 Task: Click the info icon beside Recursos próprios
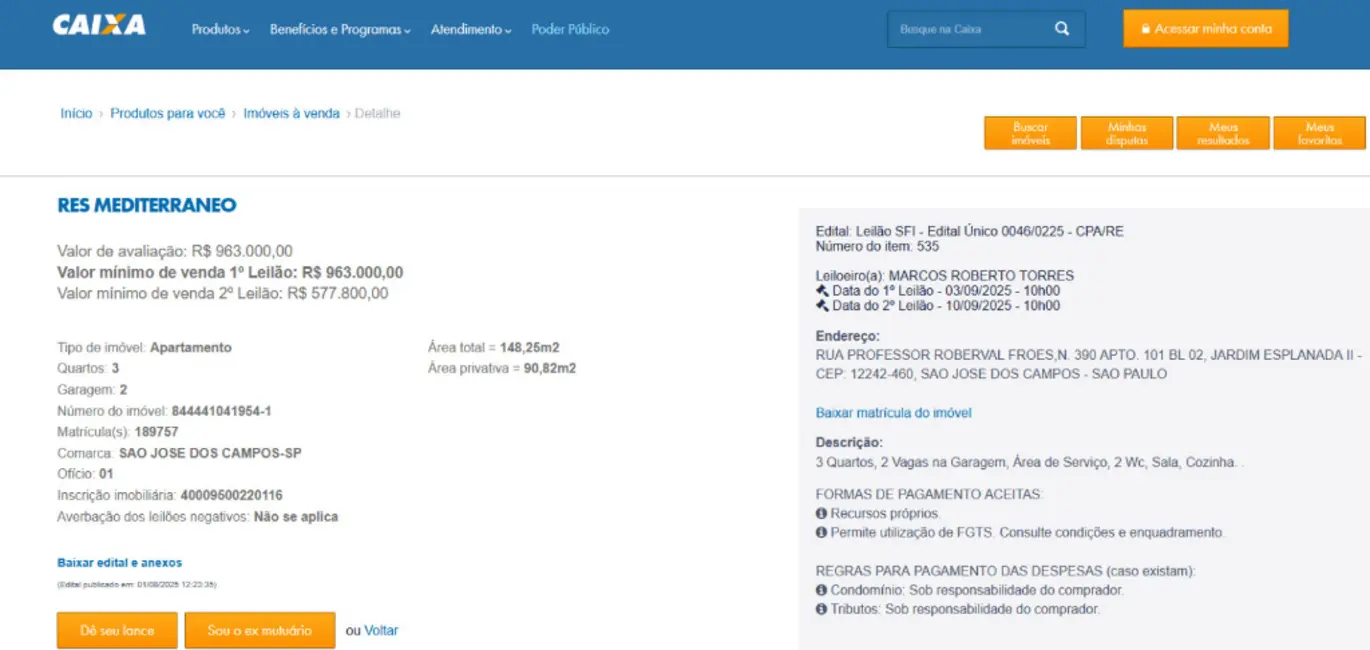click(x=822, y=514)
